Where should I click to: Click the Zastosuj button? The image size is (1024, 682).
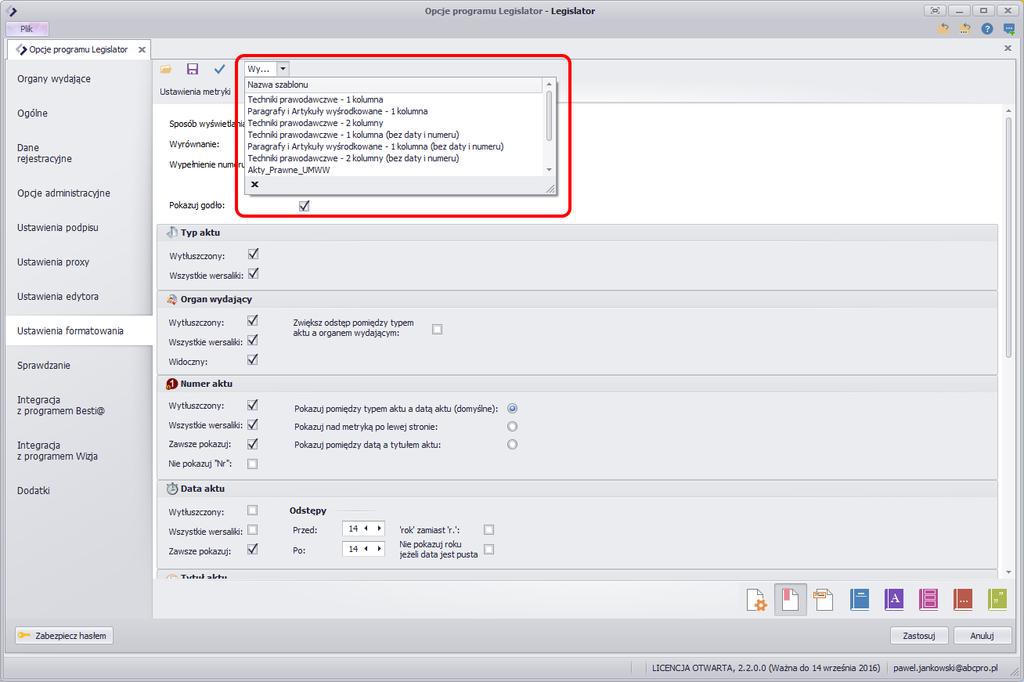pyautogui.click(x=919, y=636)
